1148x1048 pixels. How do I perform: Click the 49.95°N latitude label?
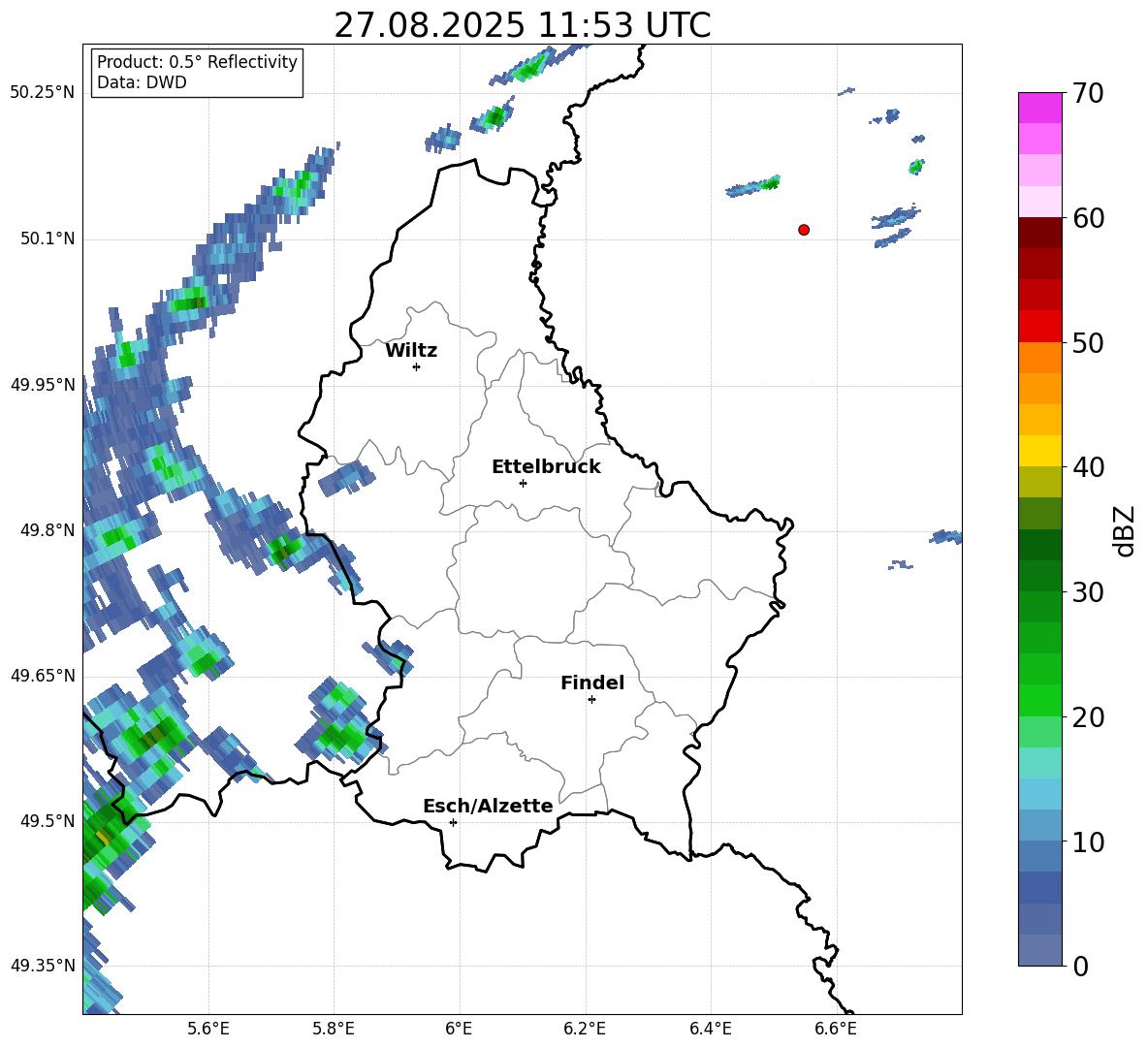point(43,384)
